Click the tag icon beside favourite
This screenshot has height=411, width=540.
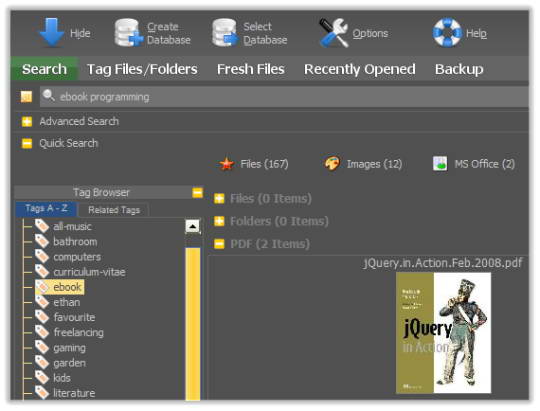[x=42, y=317]
